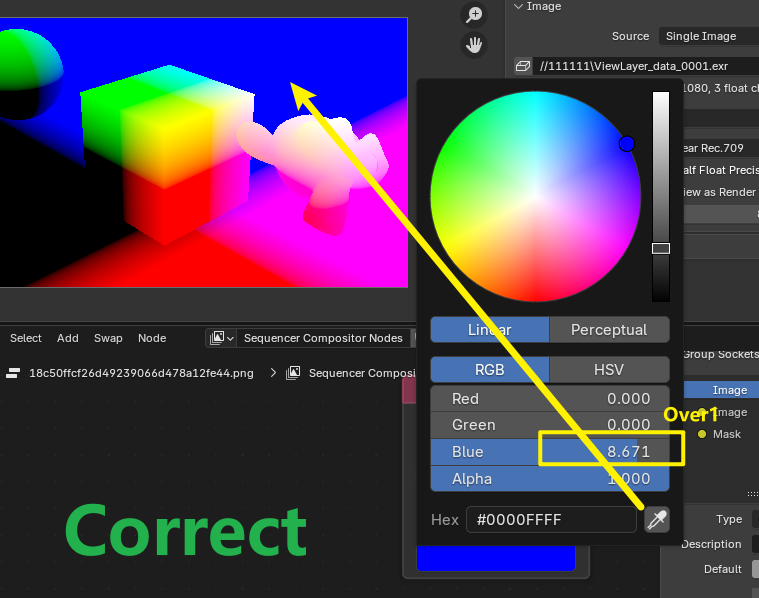Edit the ViewLayer_data_0001.exr filepath field
Image resolution: width=759 pixels, height=598 pixels.
pyautogui.click(x=646, y=66)
